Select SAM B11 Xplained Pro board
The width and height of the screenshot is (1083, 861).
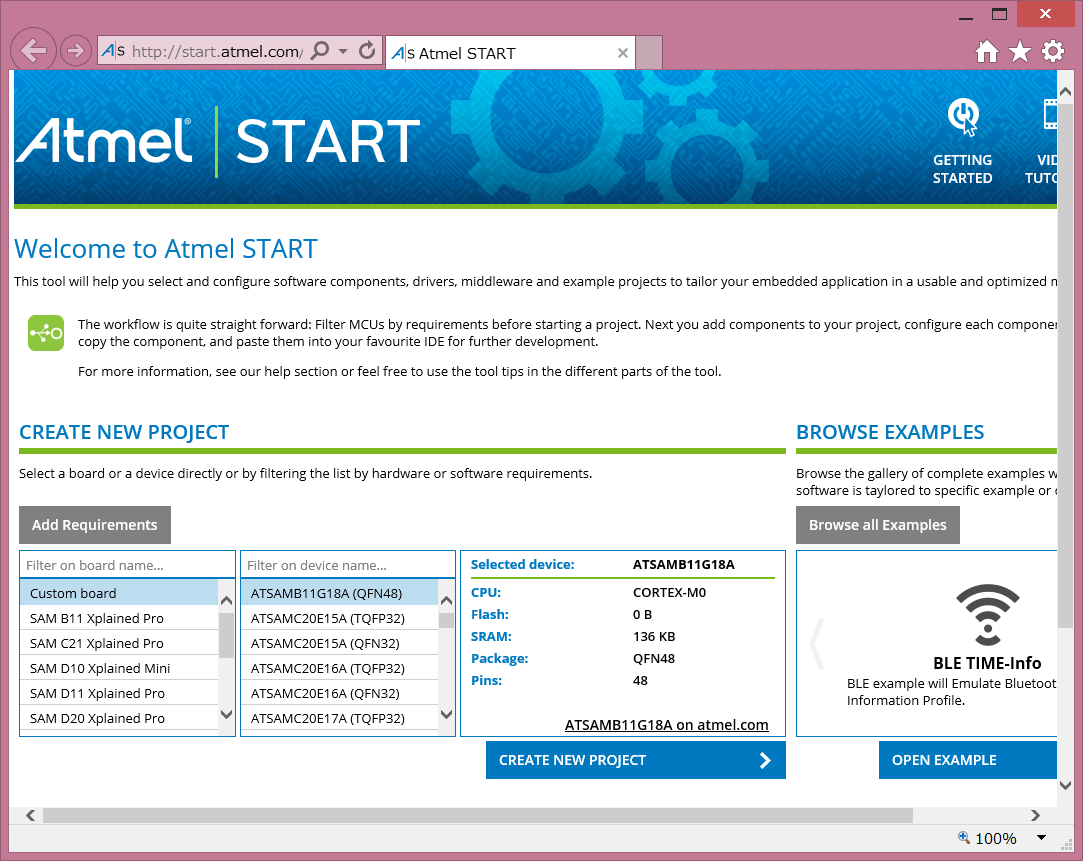[x=119, y=618]
